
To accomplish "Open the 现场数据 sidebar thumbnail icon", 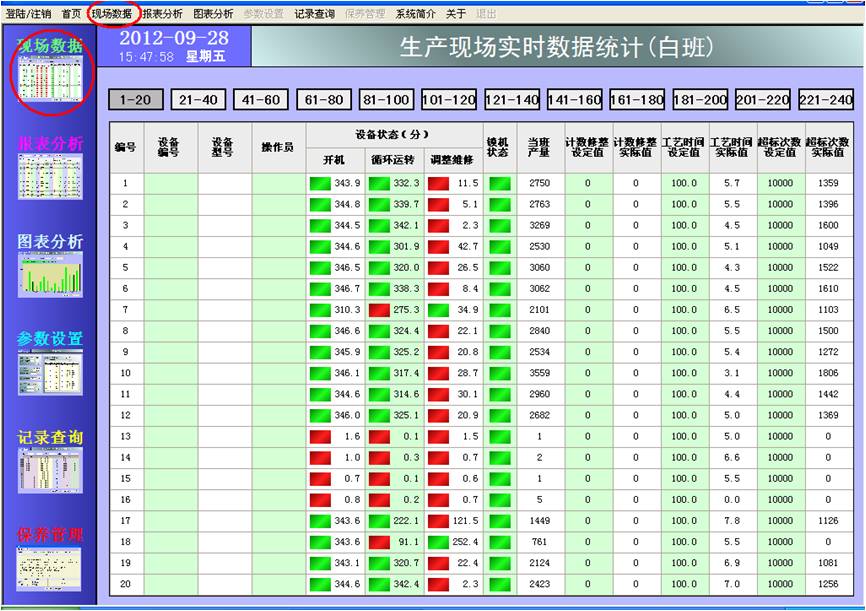I will 50,80.
